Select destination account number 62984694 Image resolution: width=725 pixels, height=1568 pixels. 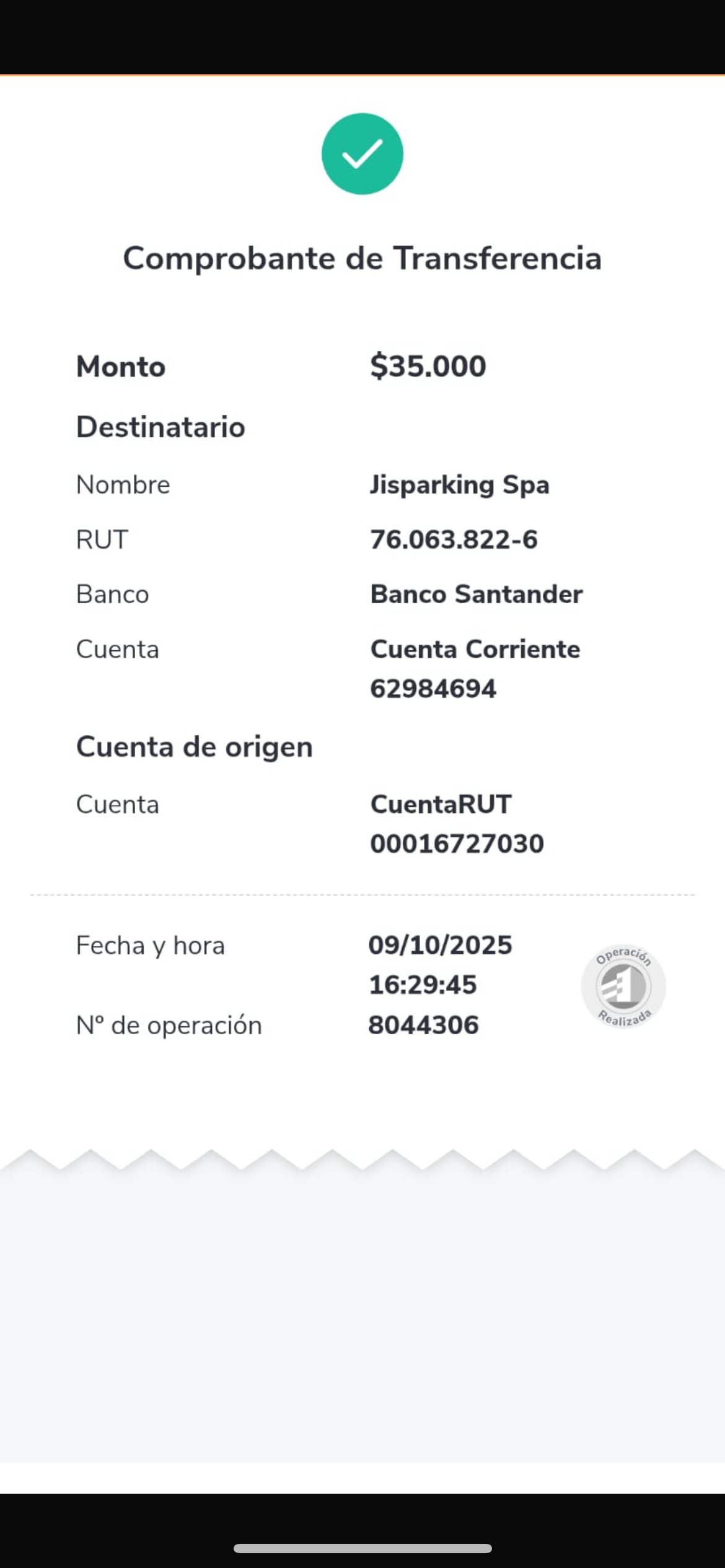pos(433,689)
